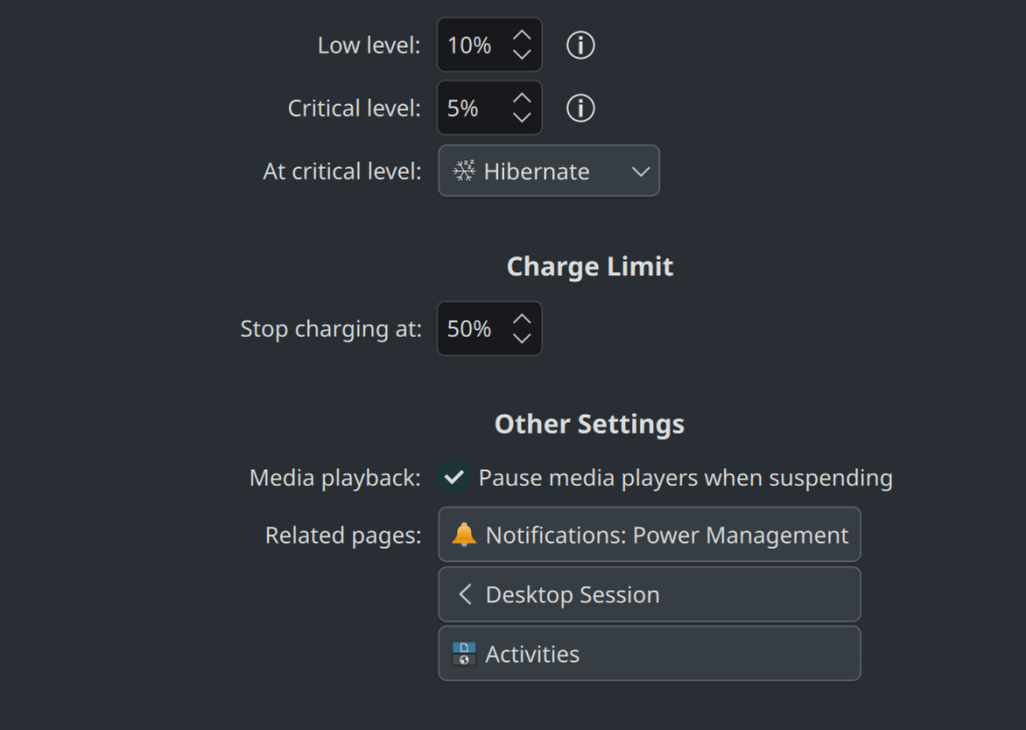Open Notifications: Power Management page
Image resolution: width=1026 pixels, height=730 pixels.
(649, 534)
